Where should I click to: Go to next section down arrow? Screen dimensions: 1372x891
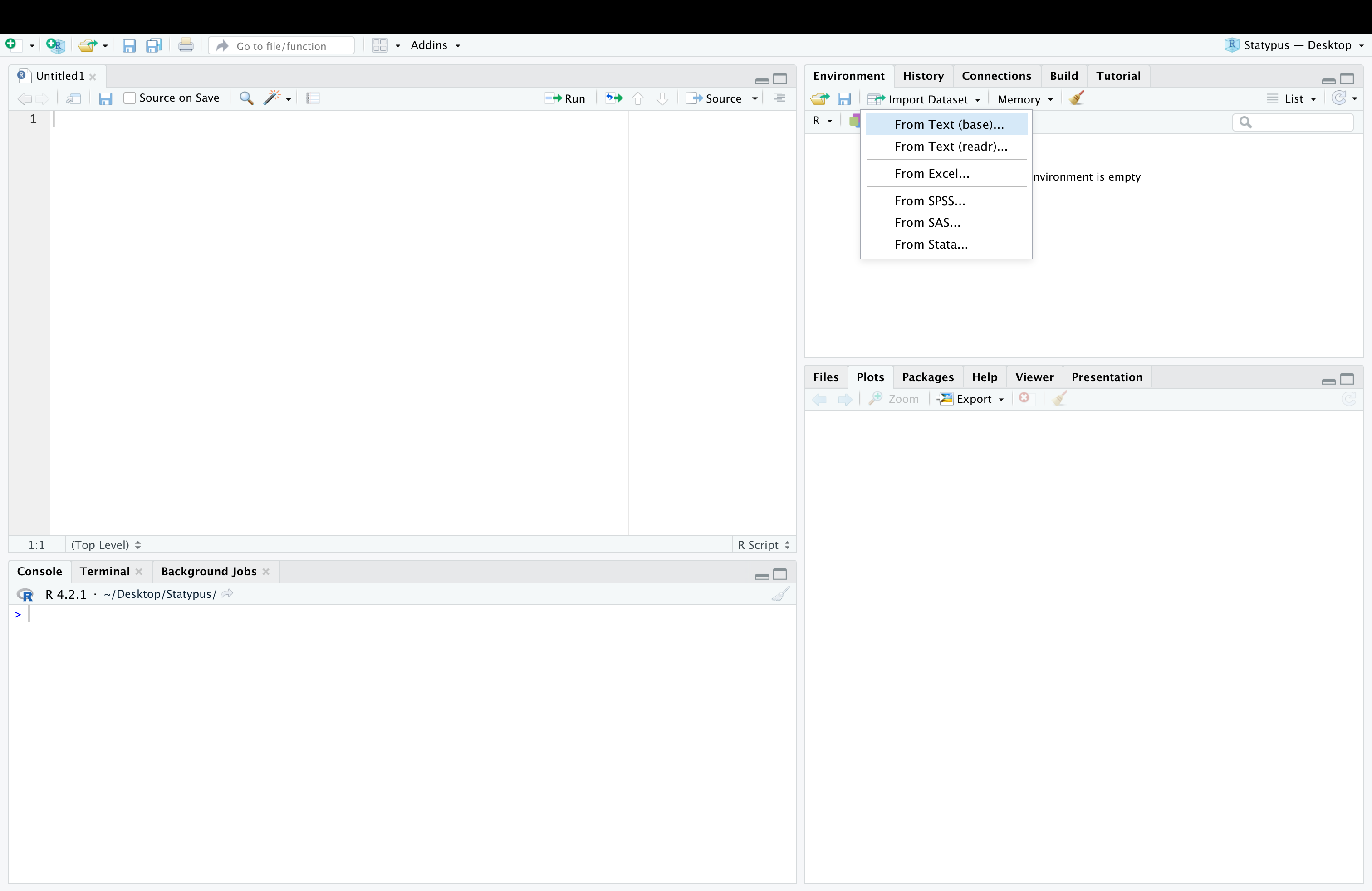tap(662, 98)
